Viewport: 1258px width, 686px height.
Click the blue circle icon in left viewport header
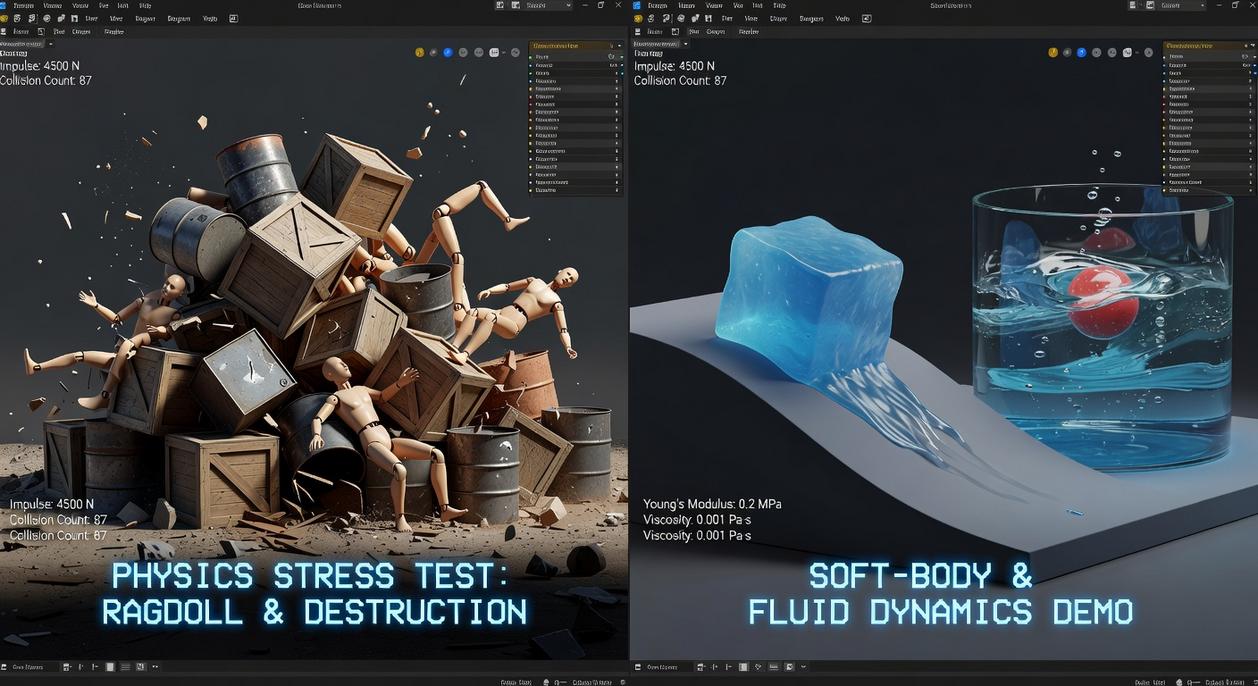447,52
